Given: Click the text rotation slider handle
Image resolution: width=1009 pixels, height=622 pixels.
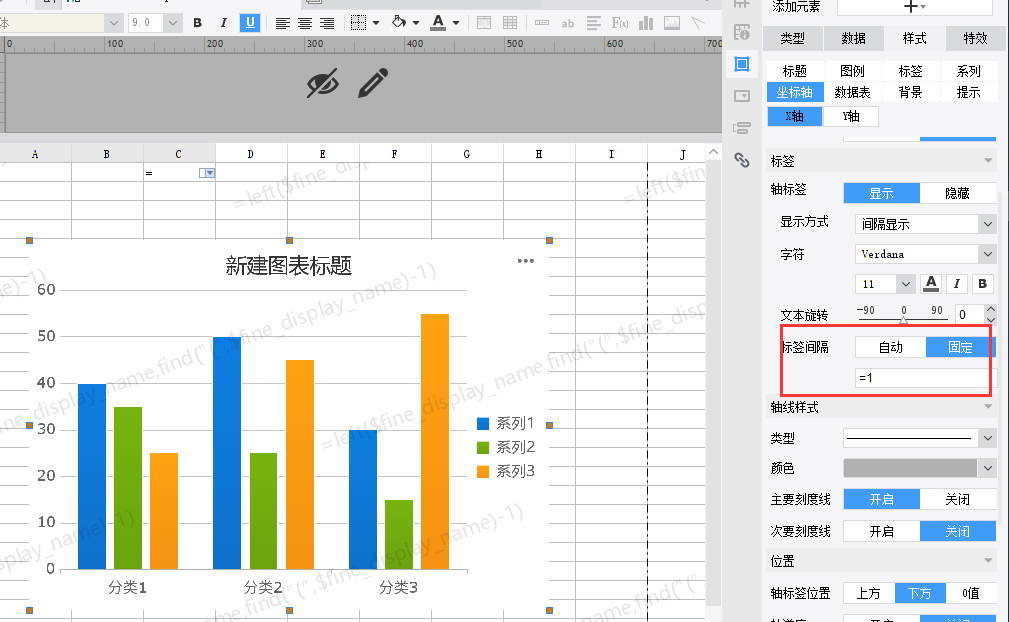Looking at the screenshot, I should [x=903, y=320].
